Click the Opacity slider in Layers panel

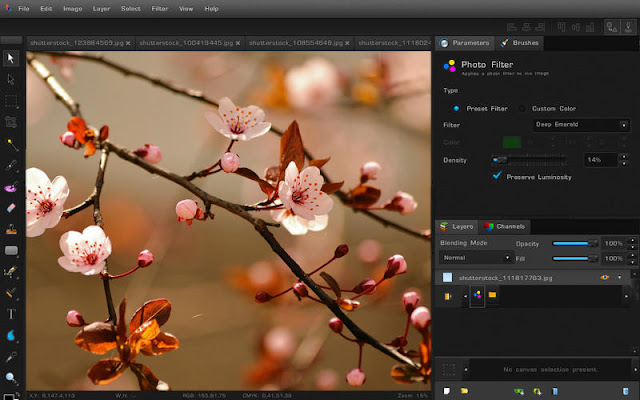(x=575, y=244)
